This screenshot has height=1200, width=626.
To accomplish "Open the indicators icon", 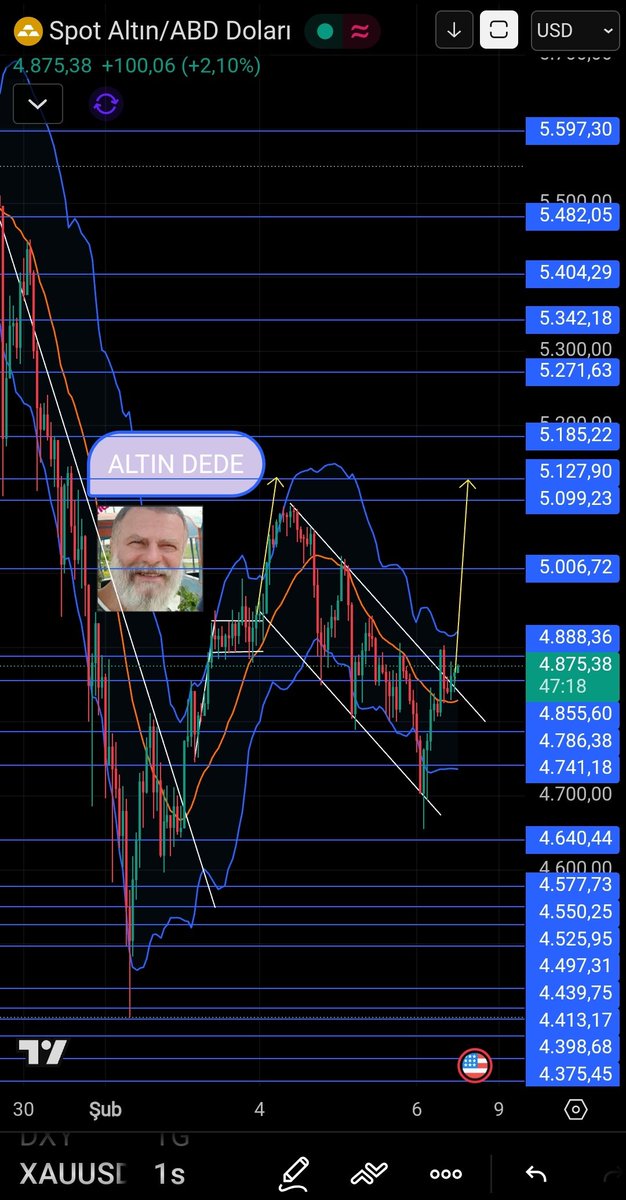I will pyautogui.click(x=369, y=1174).
